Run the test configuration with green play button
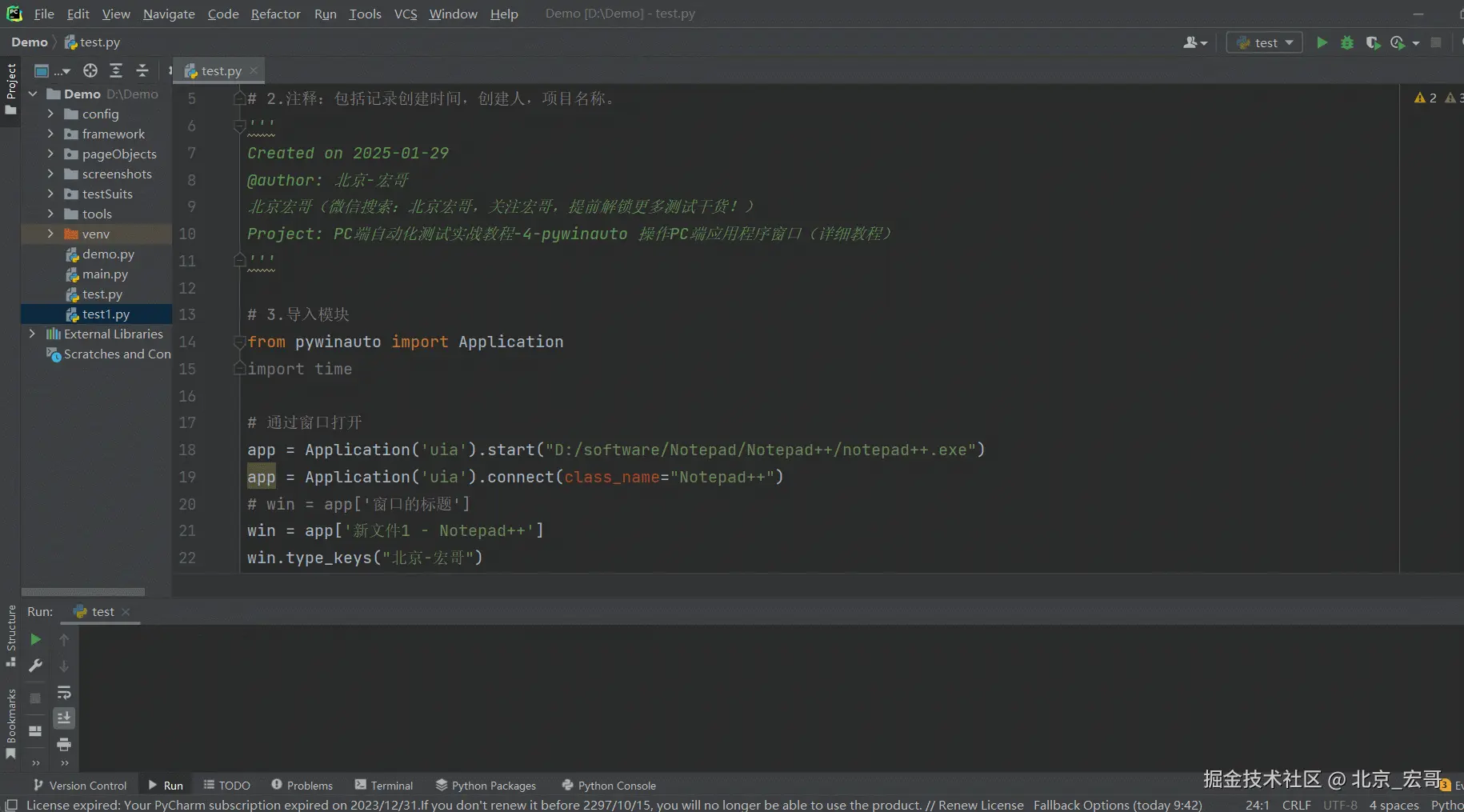The image size is (1464, 812). coord(1322,42)
